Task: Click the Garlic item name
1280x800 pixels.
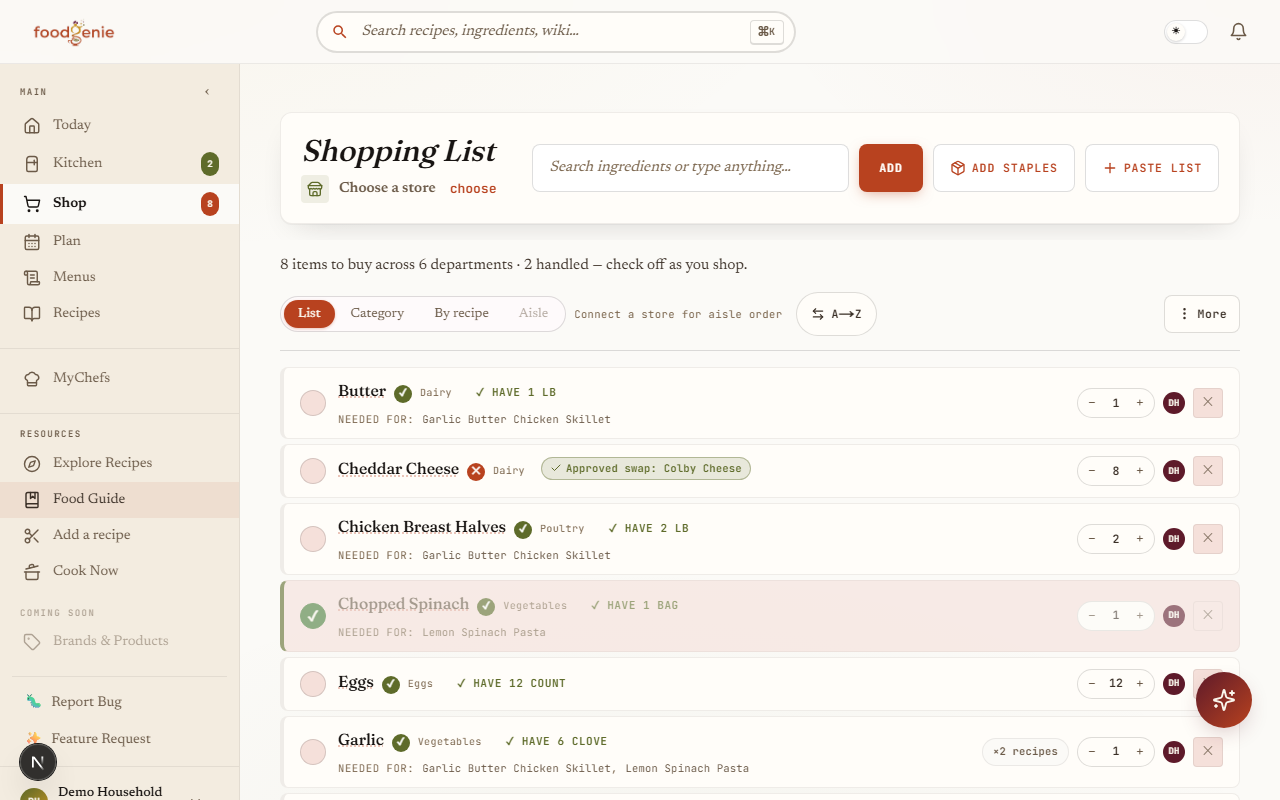Action: point(361,741)
